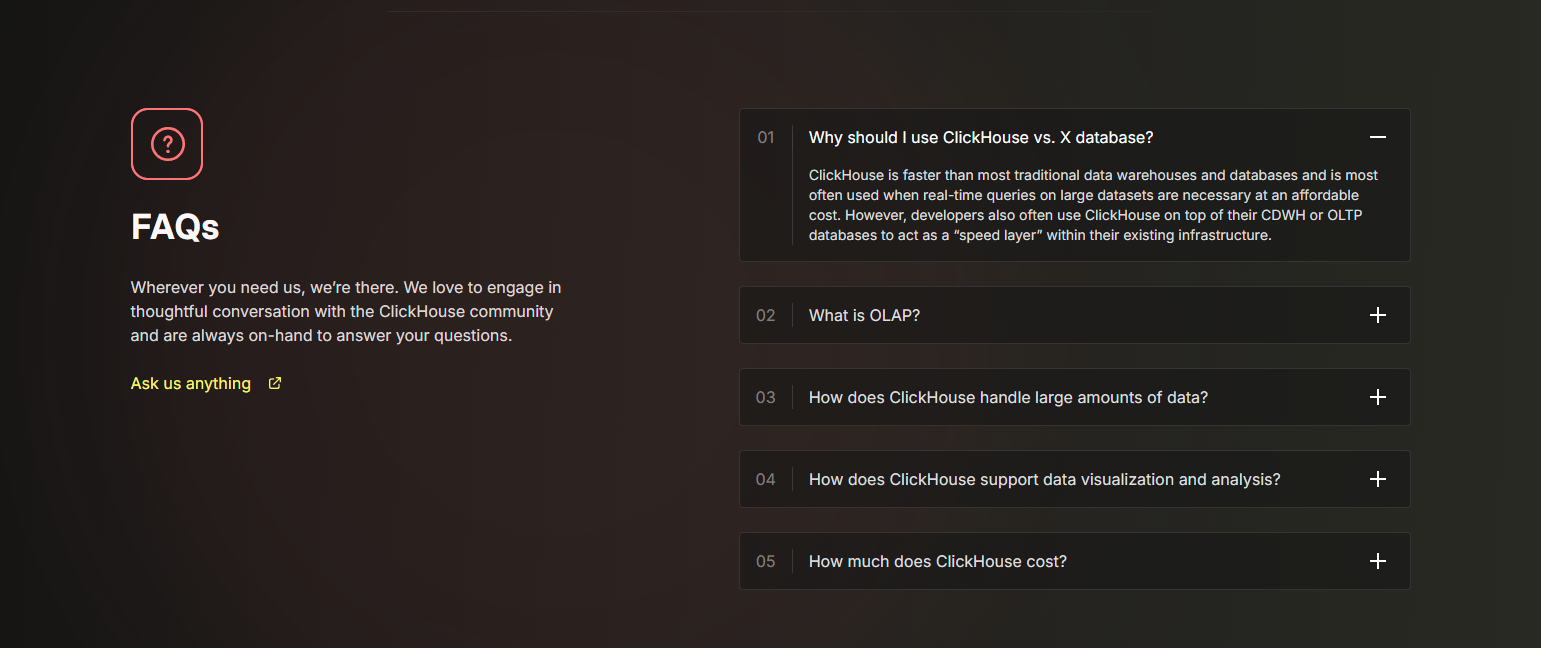
Task: Click the number 04 label
Action: (x=766, y=478)
